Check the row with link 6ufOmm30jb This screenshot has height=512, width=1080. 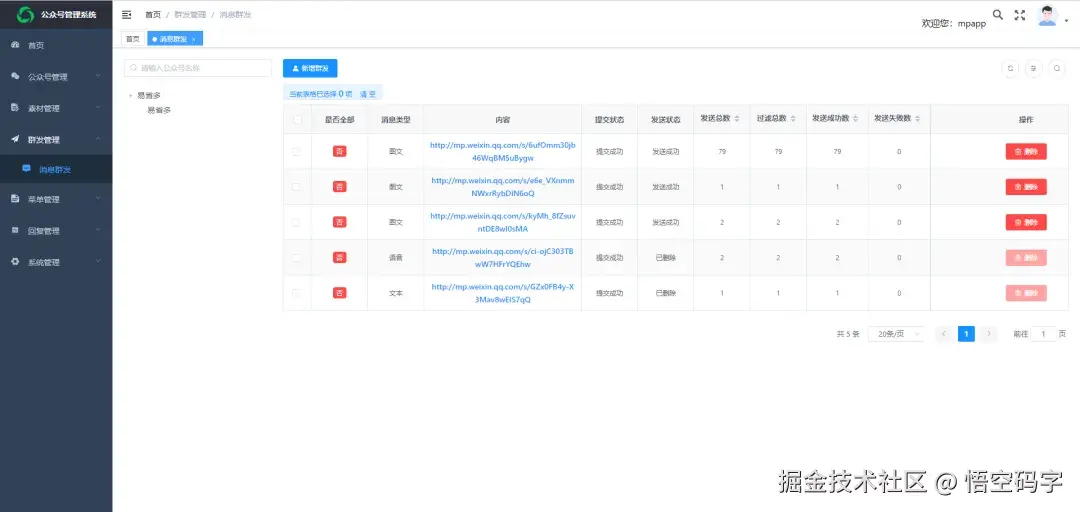(297, 152)
